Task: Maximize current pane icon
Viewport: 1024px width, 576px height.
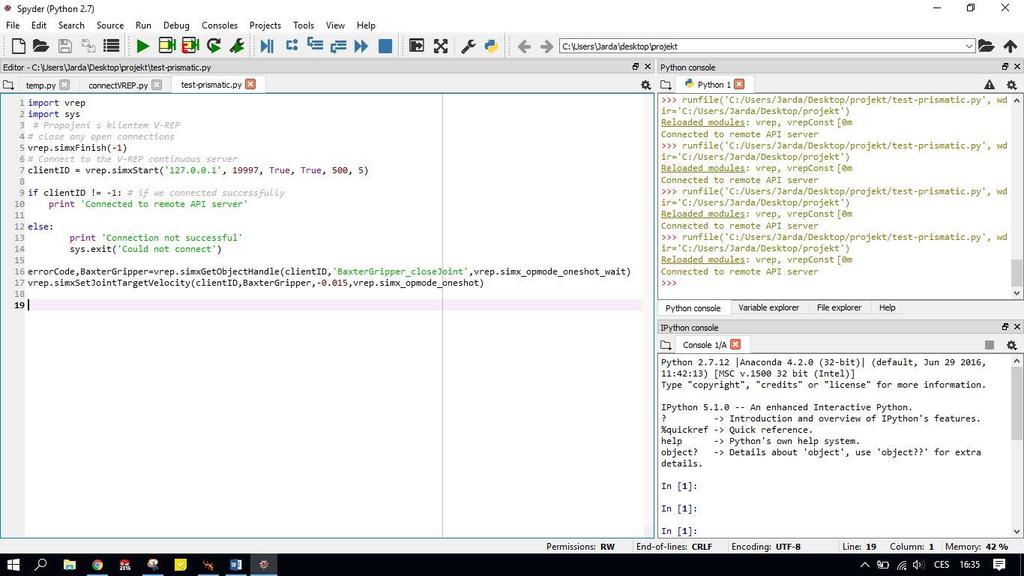Action: pos(416,46)
